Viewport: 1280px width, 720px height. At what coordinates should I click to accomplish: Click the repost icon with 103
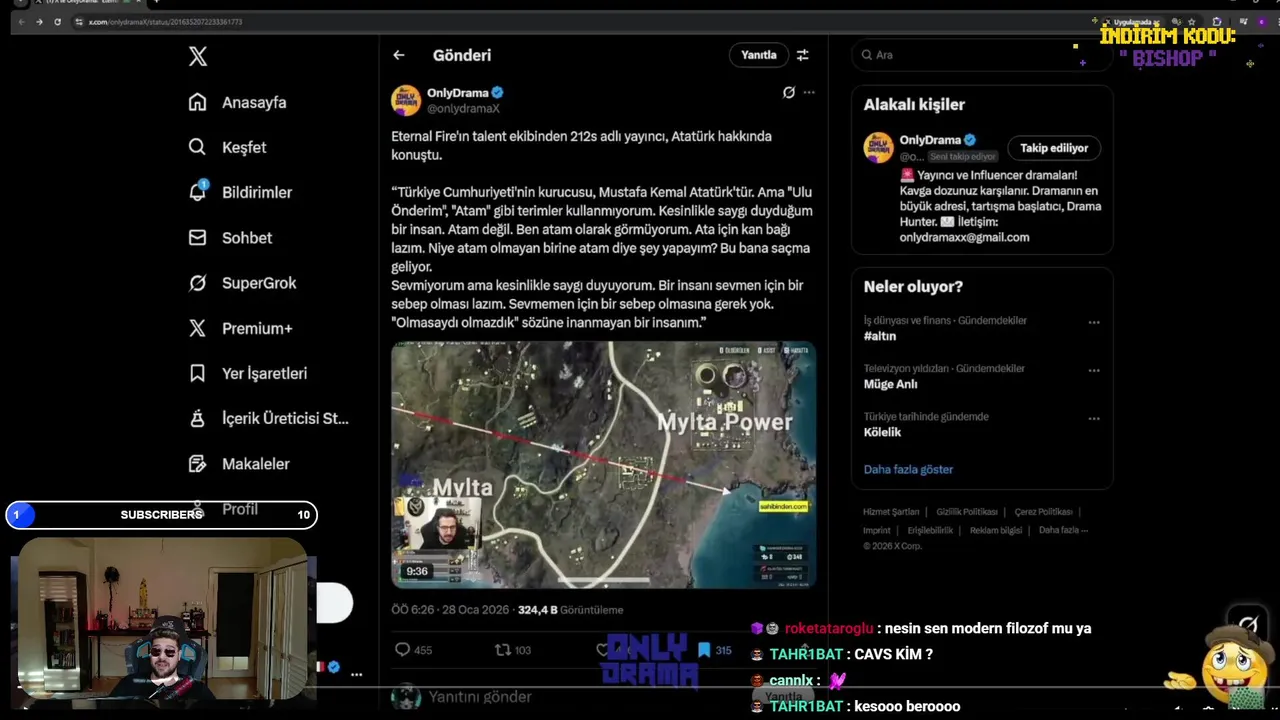click(503, 650)
